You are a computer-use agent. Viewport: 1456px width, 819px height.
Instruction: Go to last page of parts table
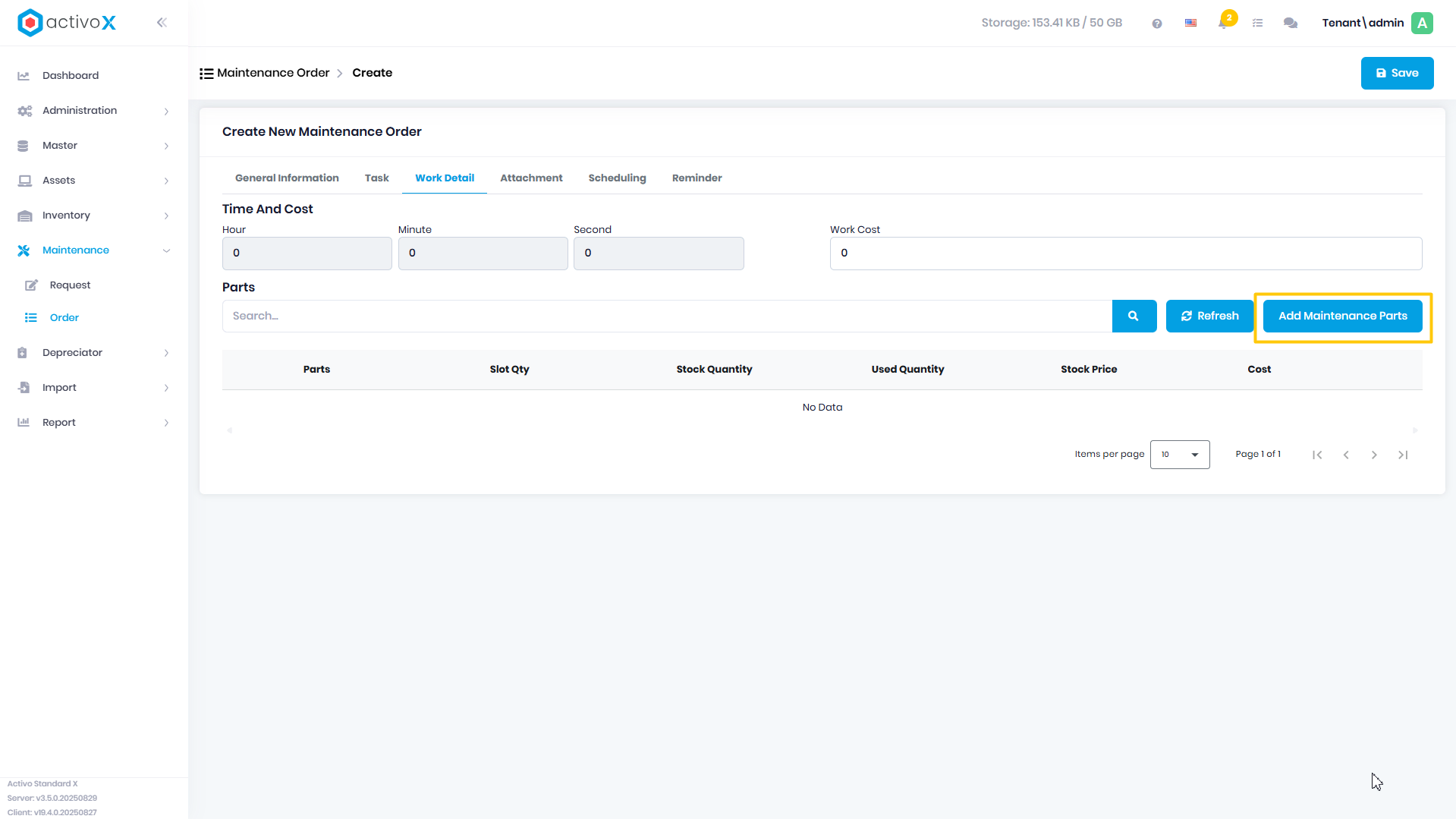click(1403, 455)
